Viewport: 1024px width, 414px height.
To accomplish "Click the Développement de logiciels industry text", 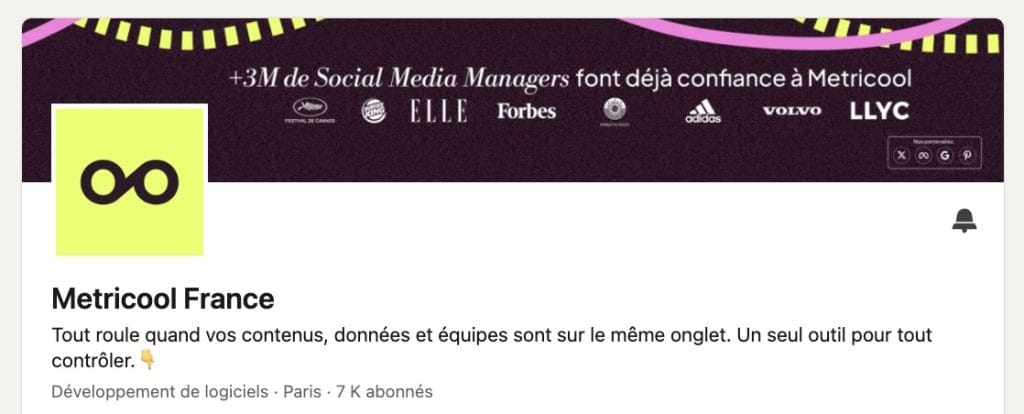I will click(x=160, y=392).
